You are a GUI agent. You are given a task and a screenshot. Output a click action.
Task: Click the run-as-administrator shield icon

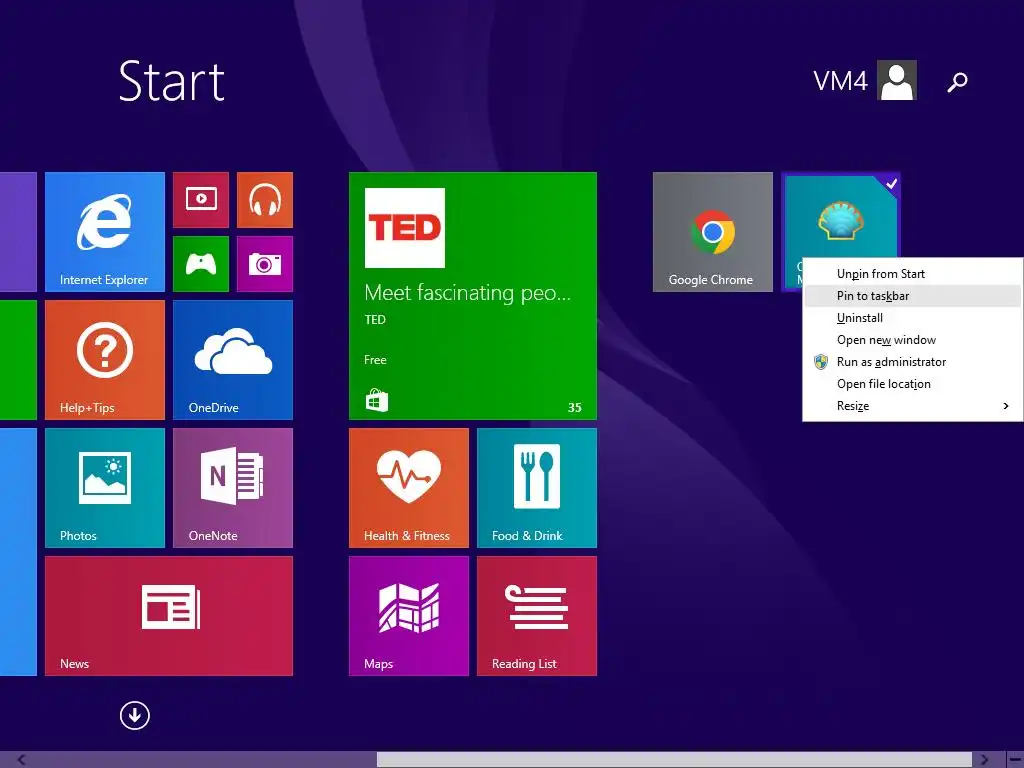point(821,362)
